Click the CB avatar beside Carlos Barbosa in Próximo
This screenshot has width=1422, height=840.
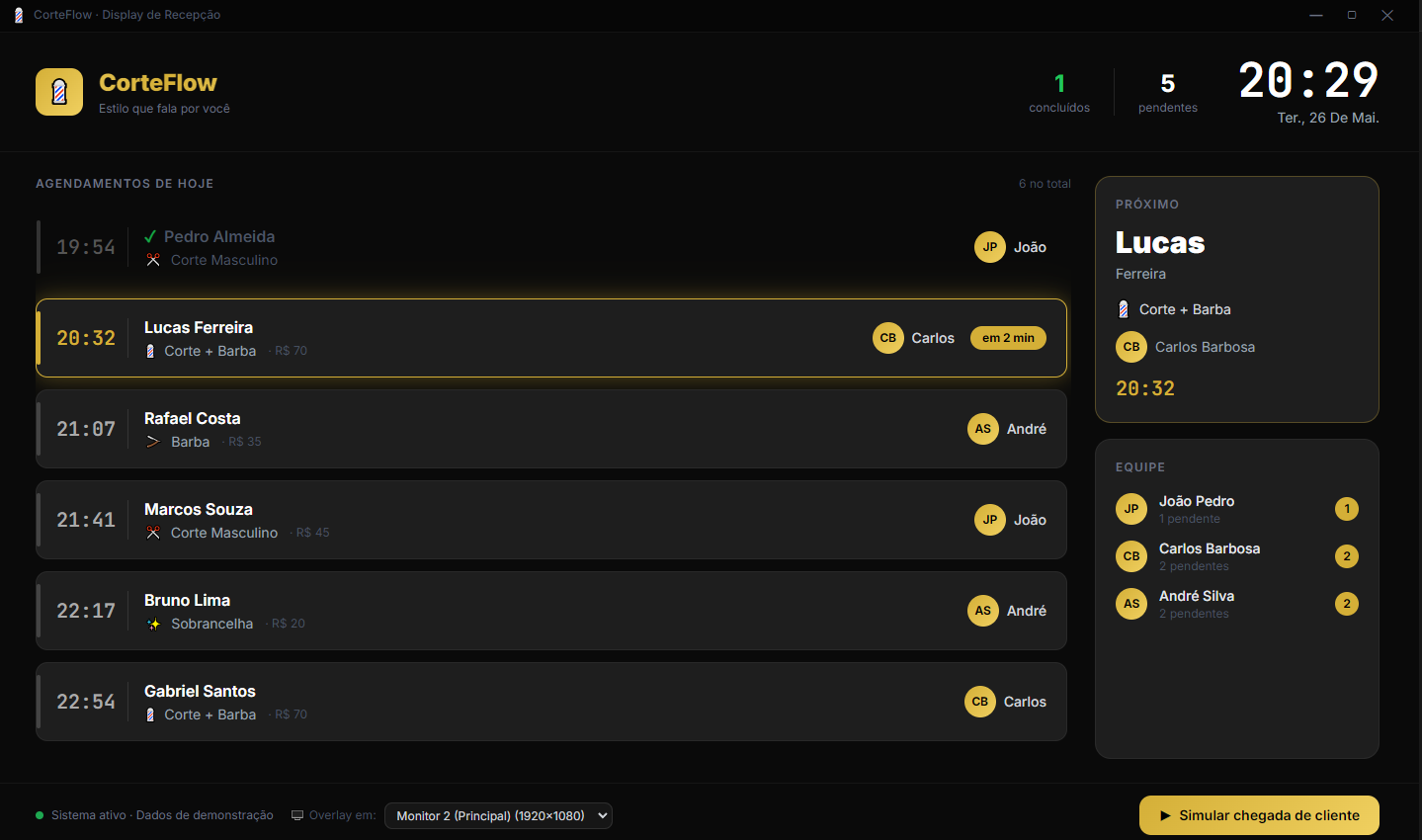[1131, 347]
